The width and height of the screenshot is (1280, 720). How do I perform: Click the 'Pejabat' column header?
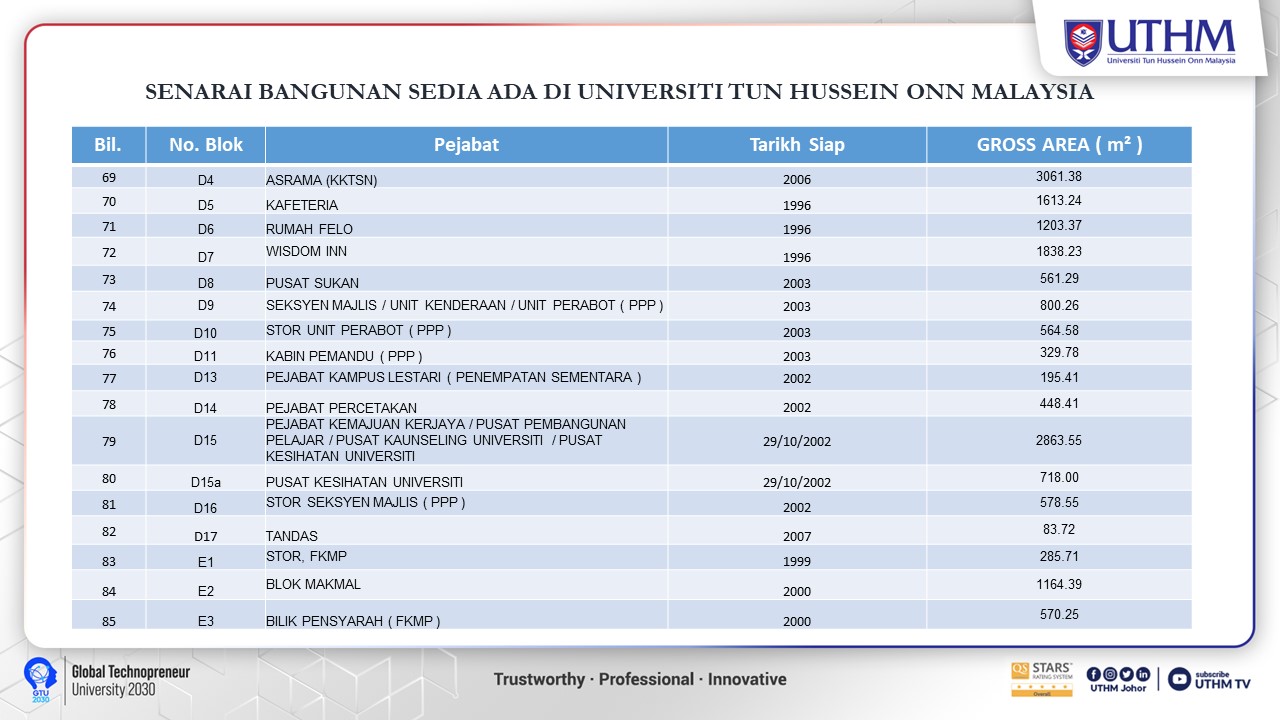(466, 145)
